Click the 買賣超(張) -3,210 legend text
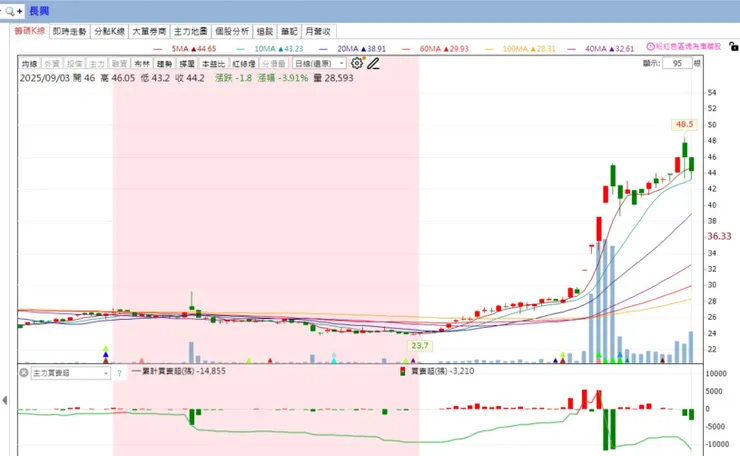The image size is (740, 456). (x=442, y=371)
